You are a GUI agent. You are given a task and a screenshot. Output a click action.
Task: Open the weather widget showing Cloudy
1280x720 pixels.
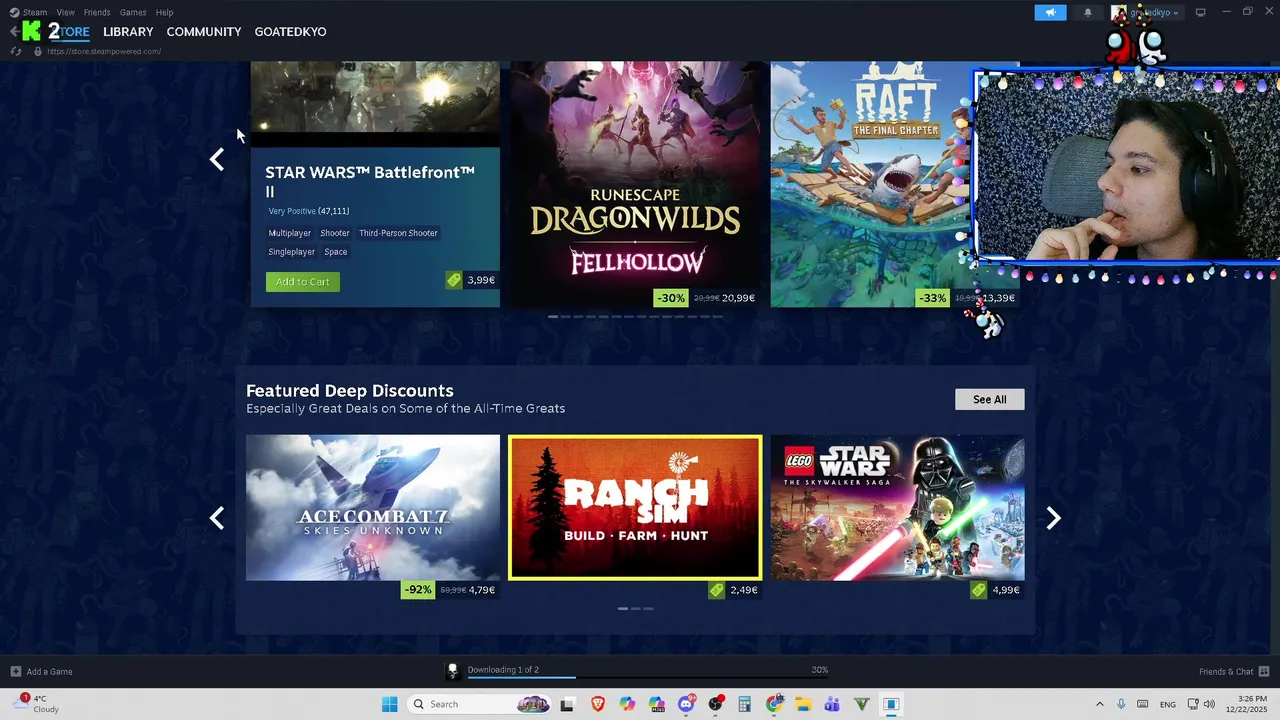(x=36, y=704)
